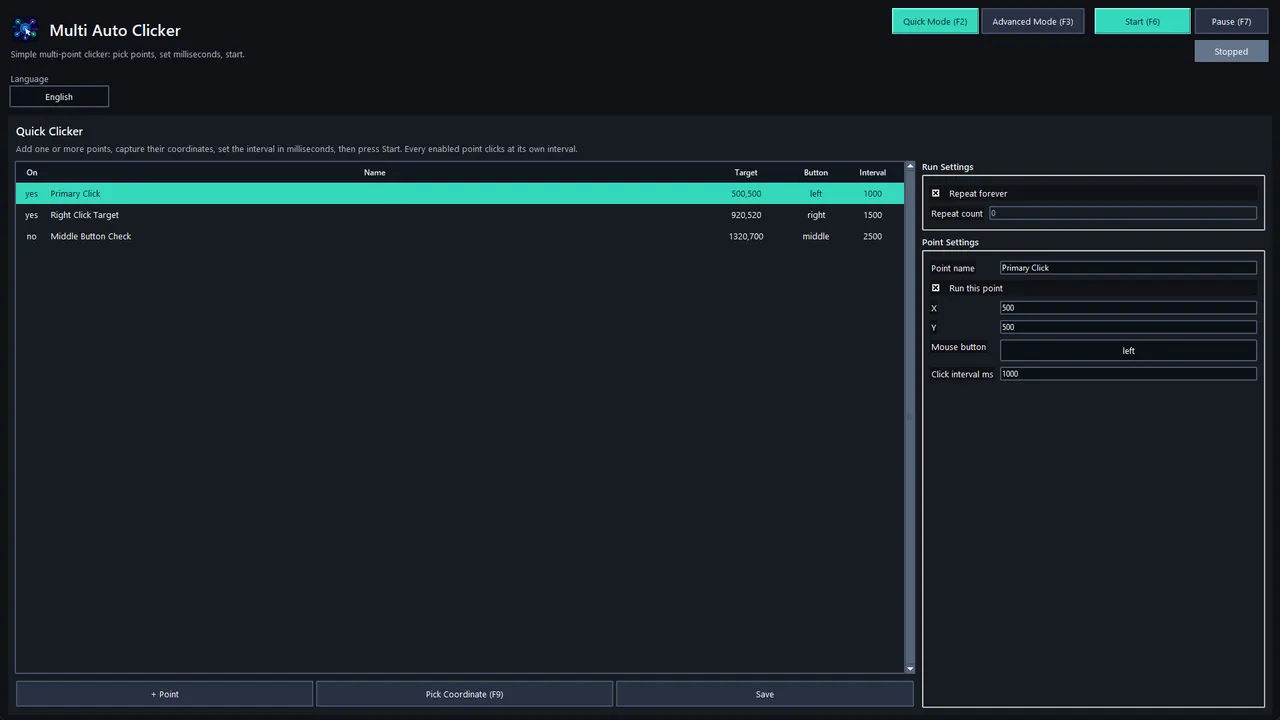This screenshot has width=1280, height=720.
Task: Click the Point Settings heading
Action: 950,242
